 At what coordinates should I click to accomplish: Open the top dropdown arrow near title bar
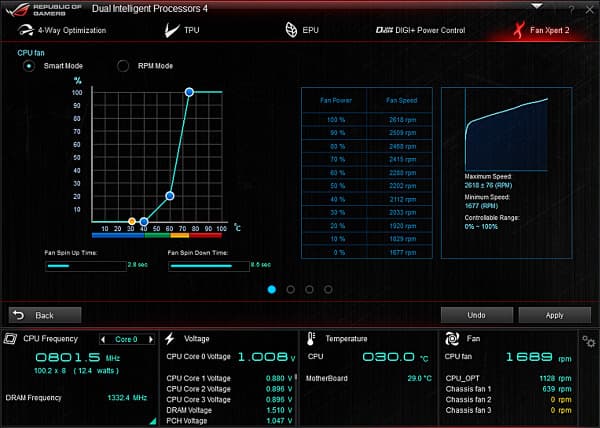pos(537,6)
